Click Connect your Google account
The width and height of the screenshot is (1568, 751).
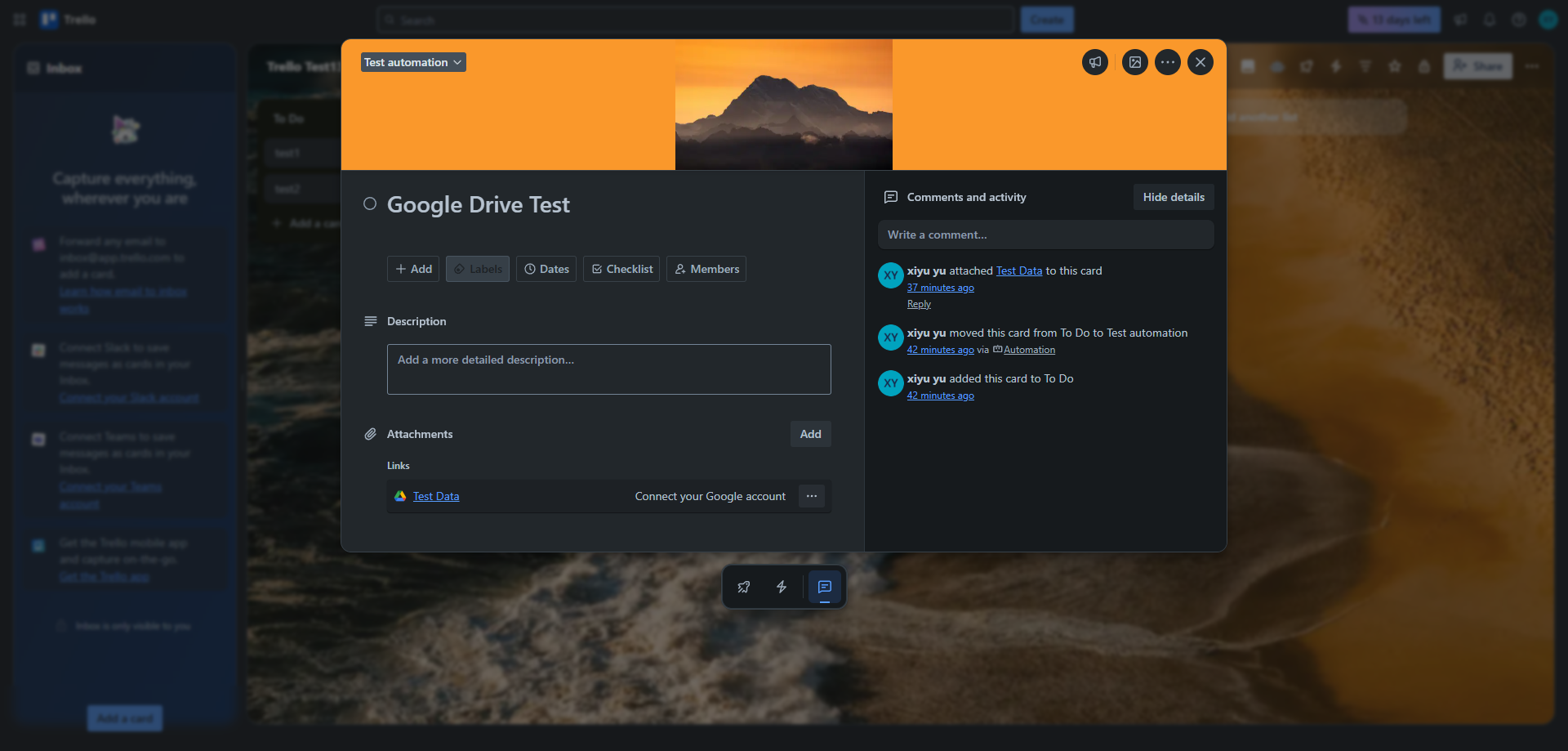tap(710, 496)
